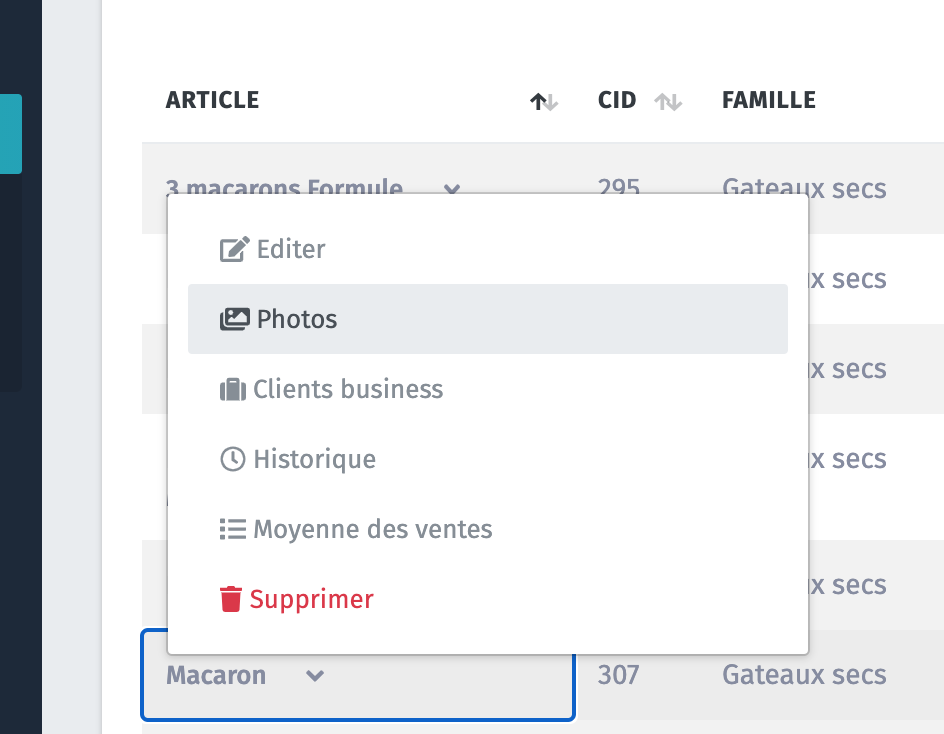This screenshot has height=734, width=944.
Task: Click the FAMILLE column header
Action: 768,100
